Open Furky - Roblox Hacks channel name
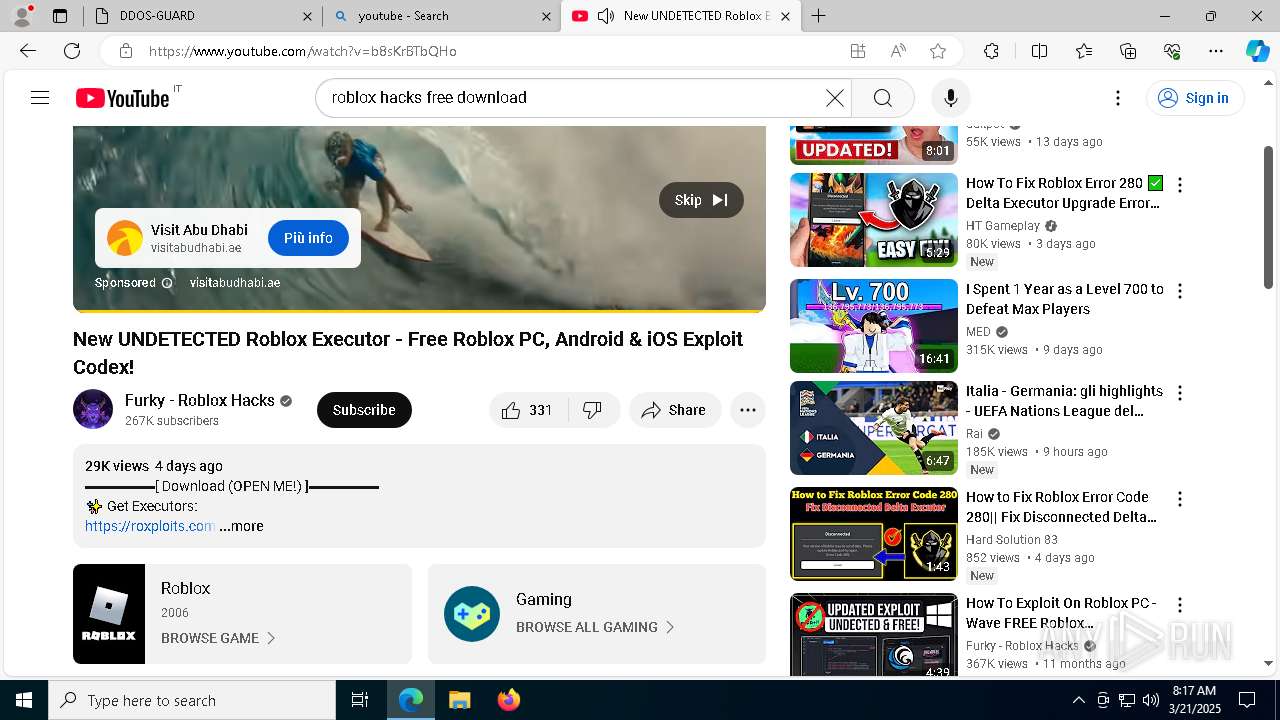1280x720 pixels. click(x=200, y=400)
